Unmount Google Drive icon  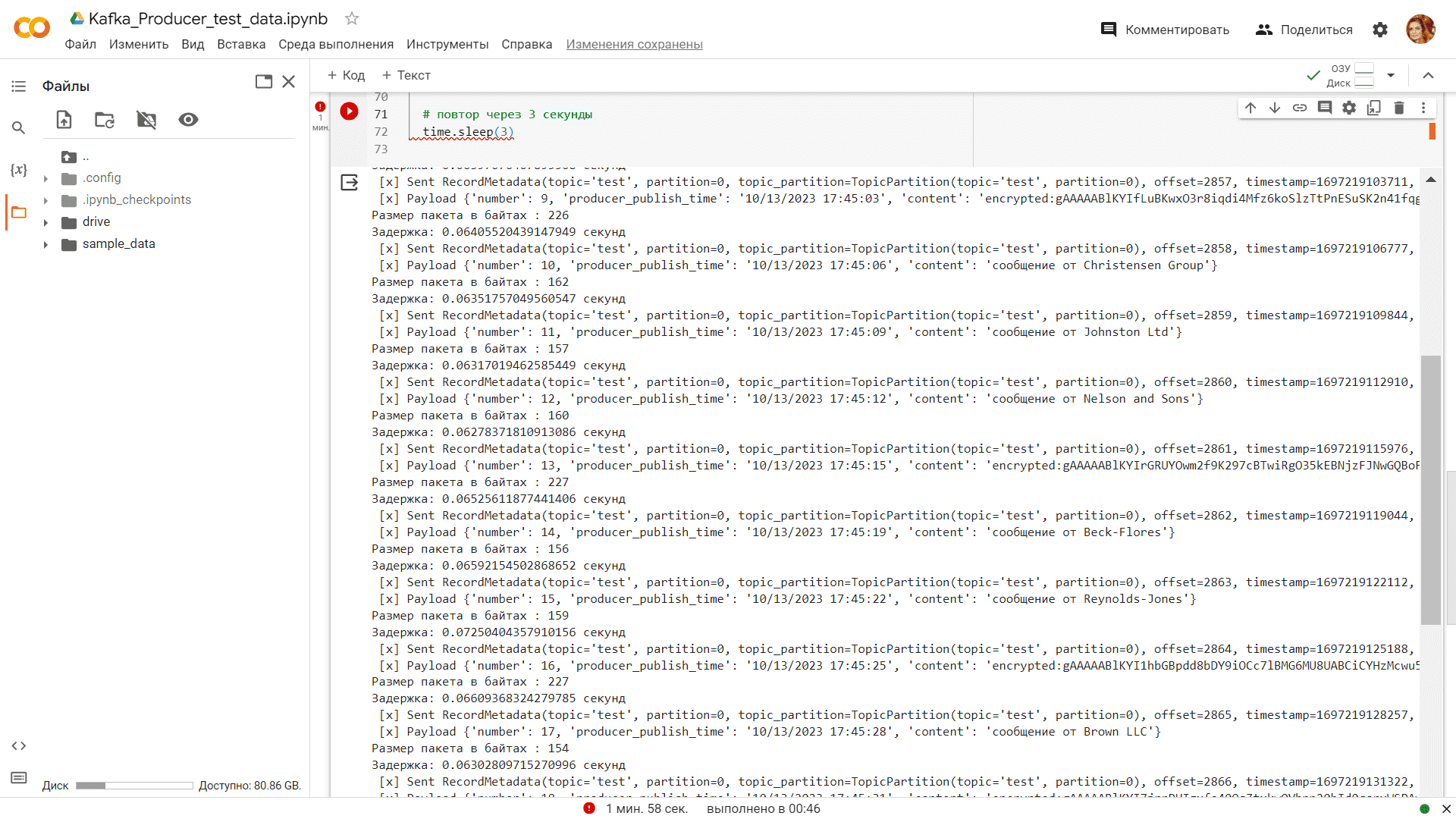[x=146, y=120]
